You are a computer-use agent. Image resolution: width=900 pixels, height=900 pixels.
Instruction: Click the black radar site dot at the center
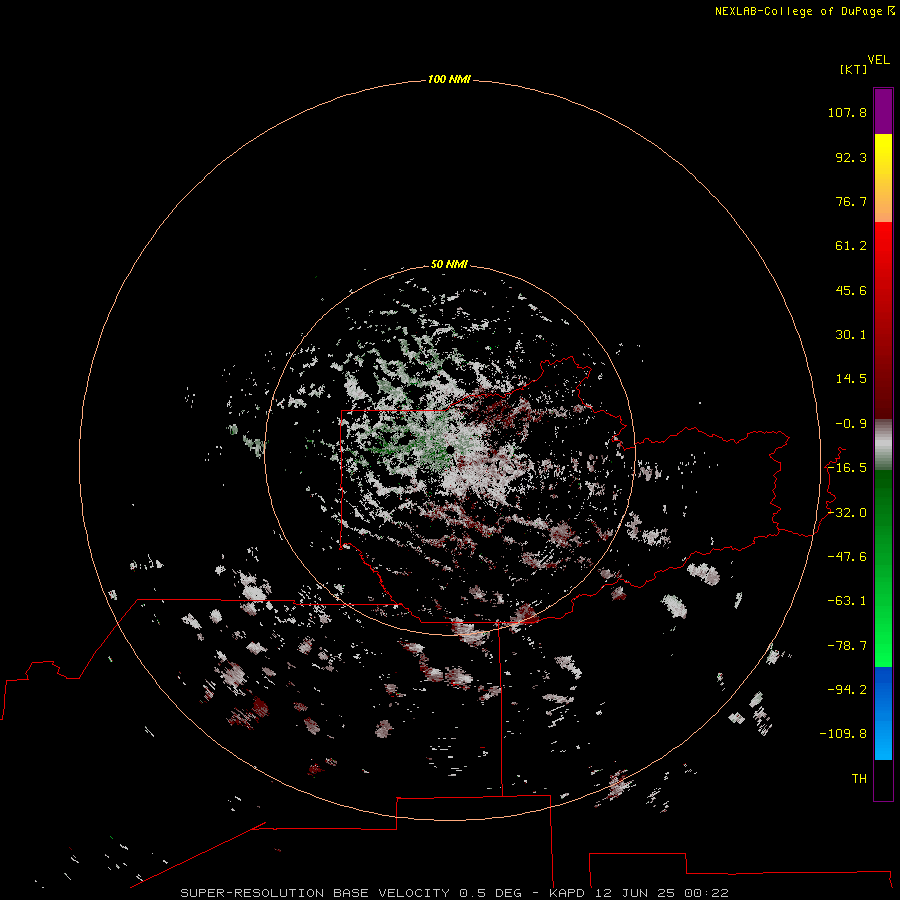point(451,449)
